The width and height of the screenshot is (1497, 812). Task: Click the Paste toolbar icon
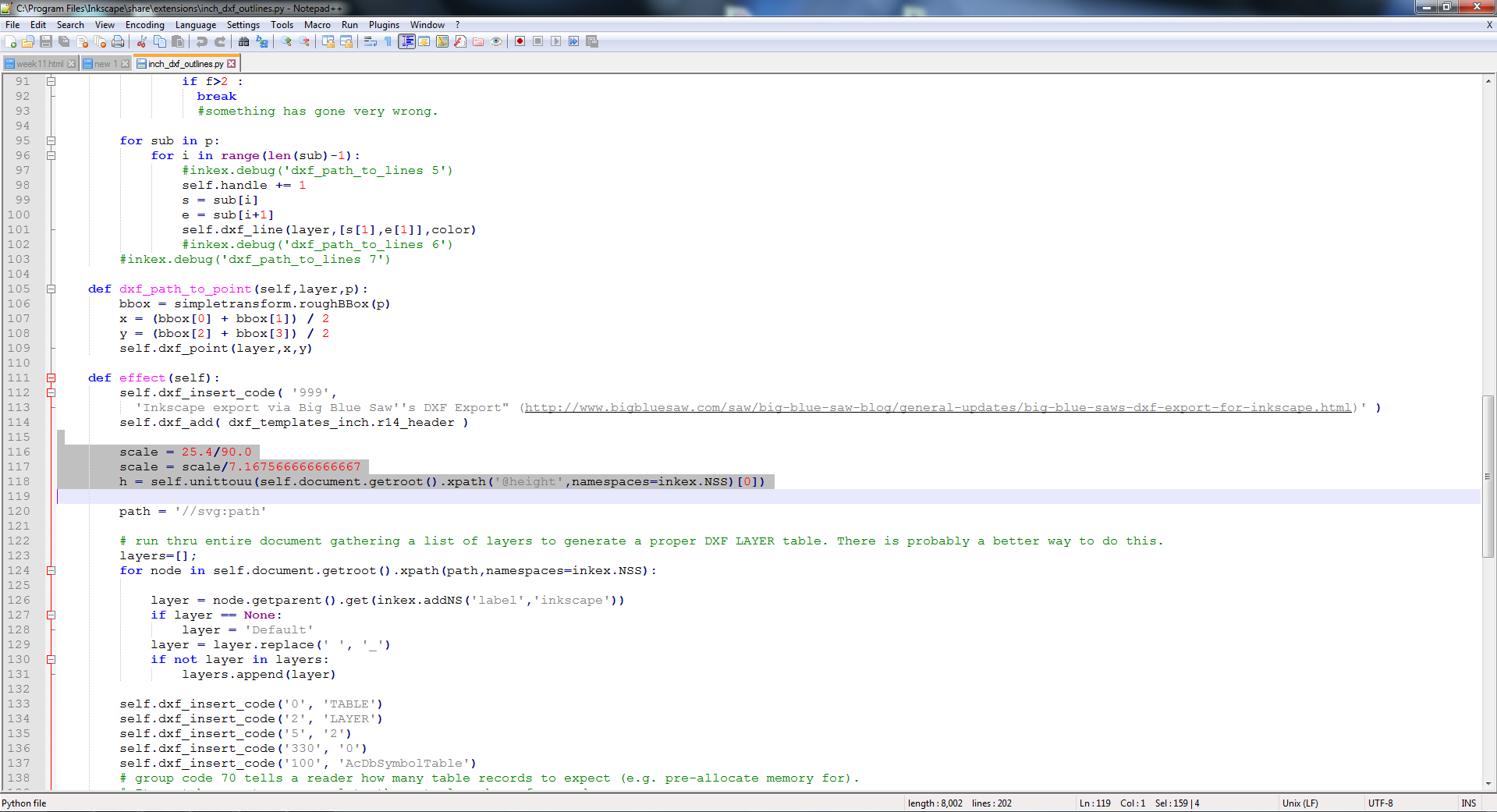pyautogui.click(x=178, y=41)
